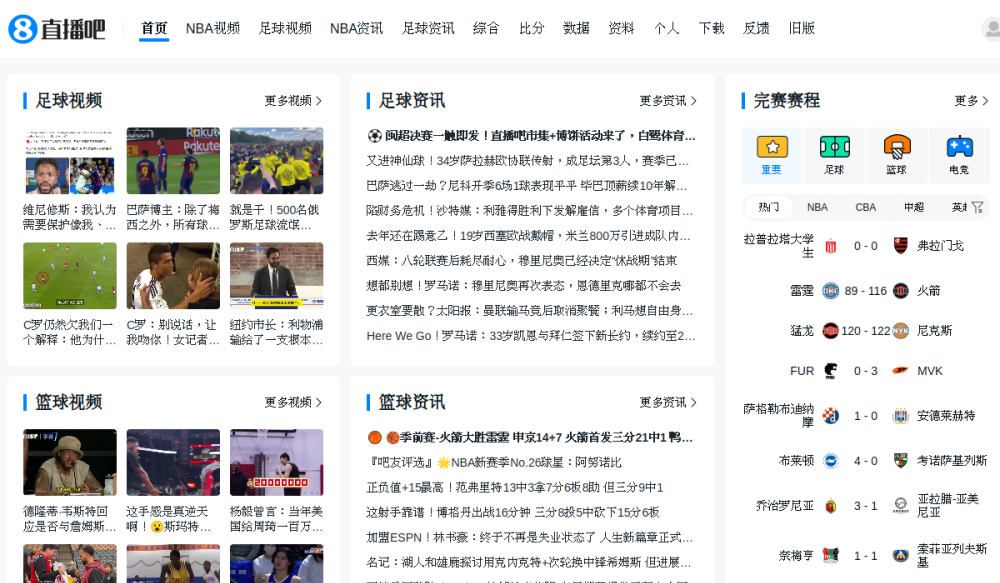Open 巴萨逃过一劫 news headline
The image size is (1000, 583).
527,186
